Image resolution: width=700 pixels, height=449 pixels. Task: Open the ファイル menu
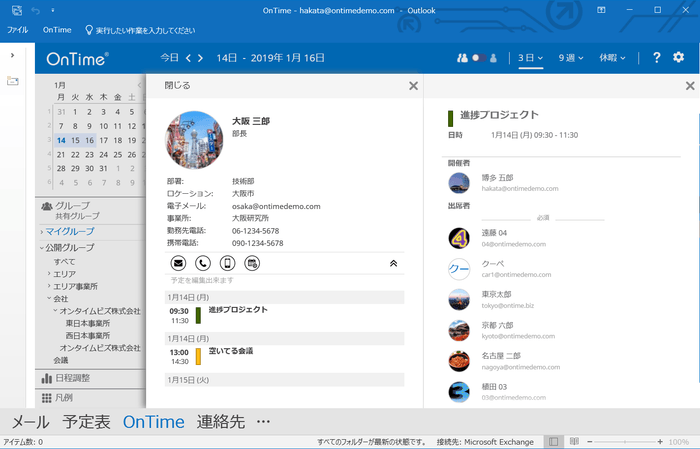[x=17, y=31]
